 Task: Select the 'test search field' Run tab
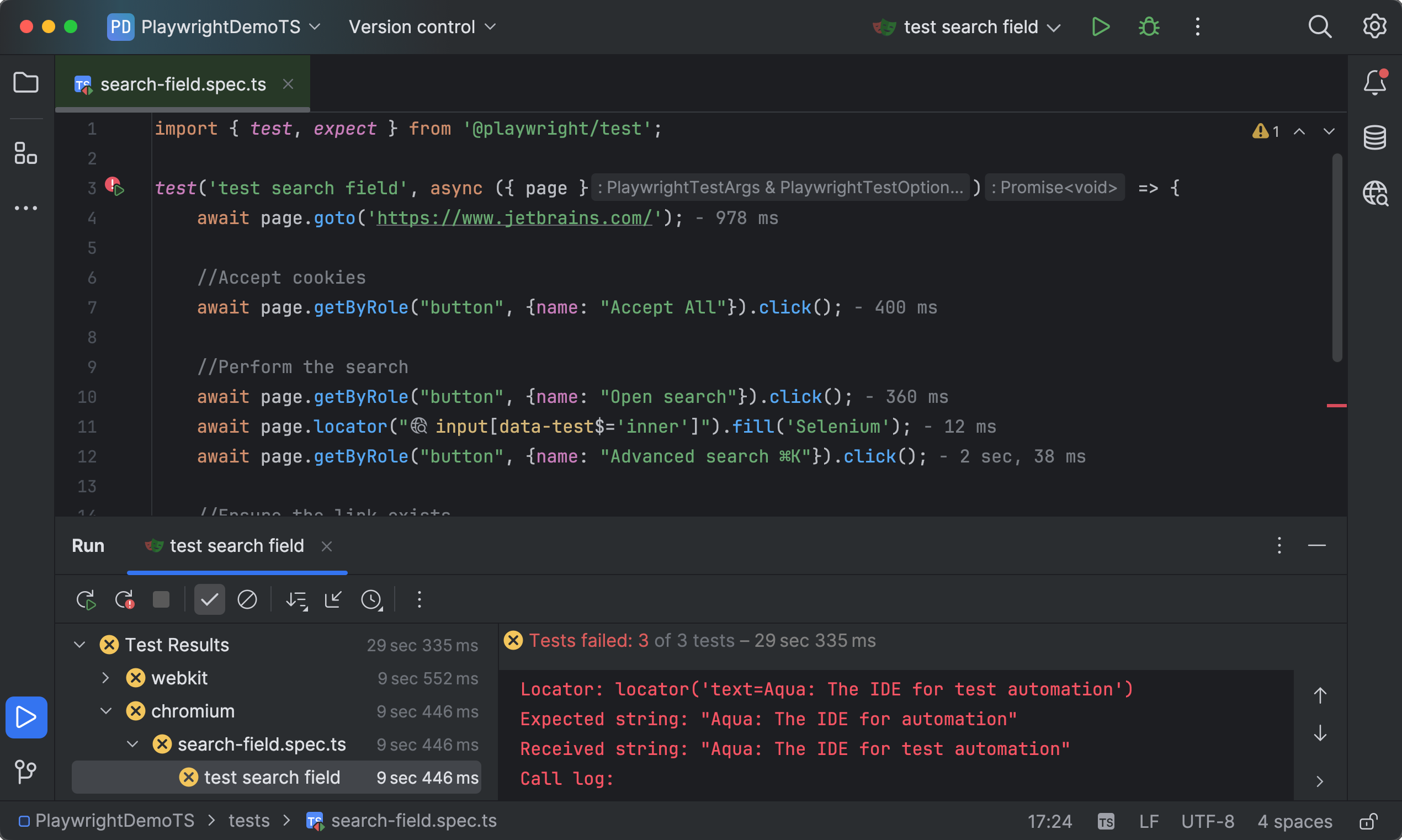pos(237,545)
